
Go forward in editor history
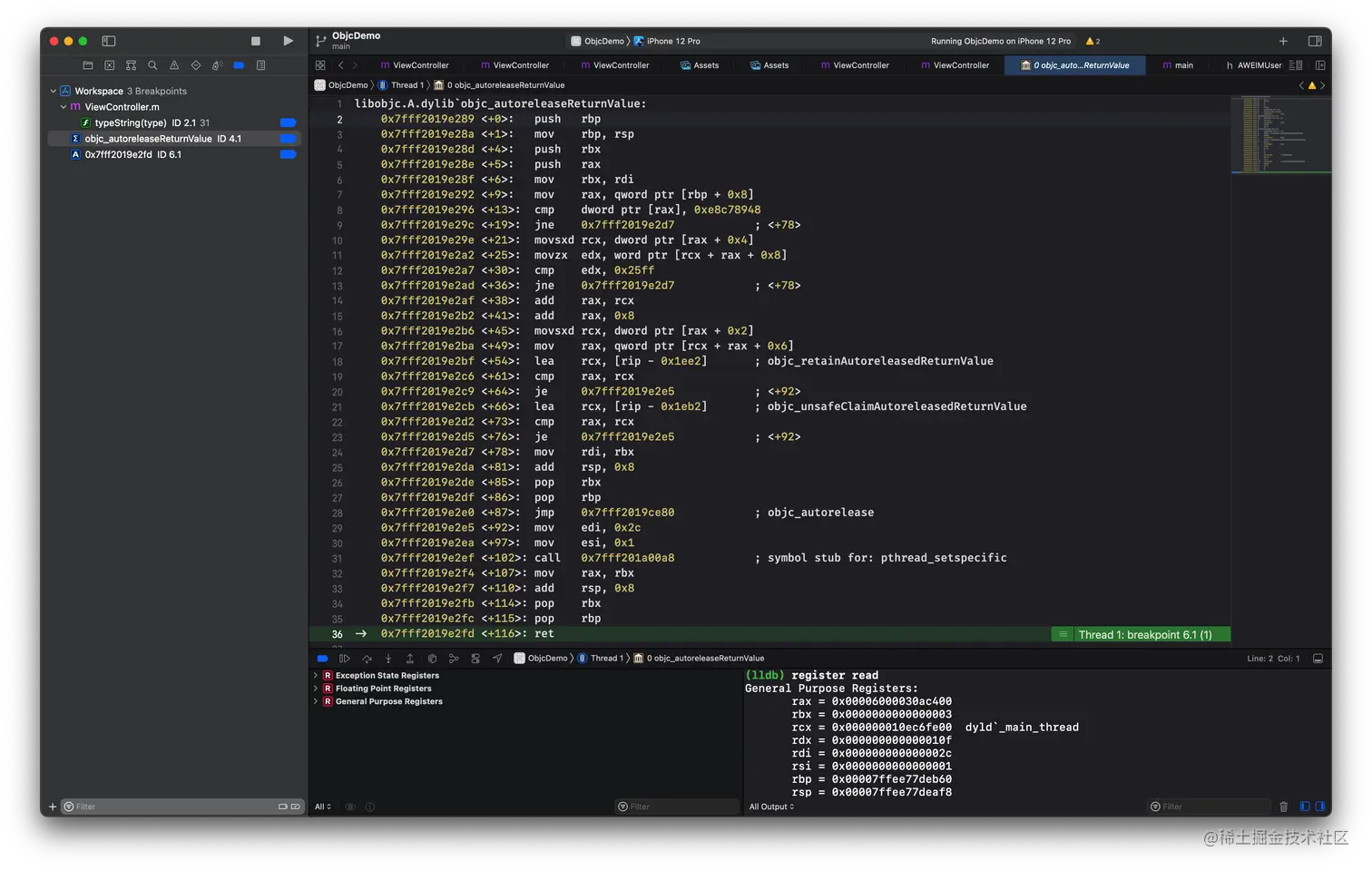tap(355, 65)
